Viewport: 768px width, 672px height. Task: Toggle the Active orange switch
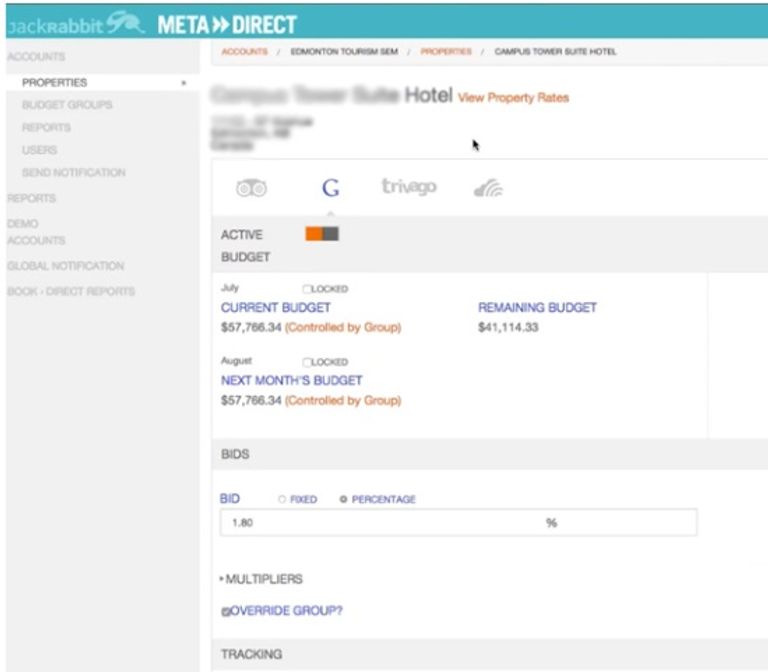322,234
